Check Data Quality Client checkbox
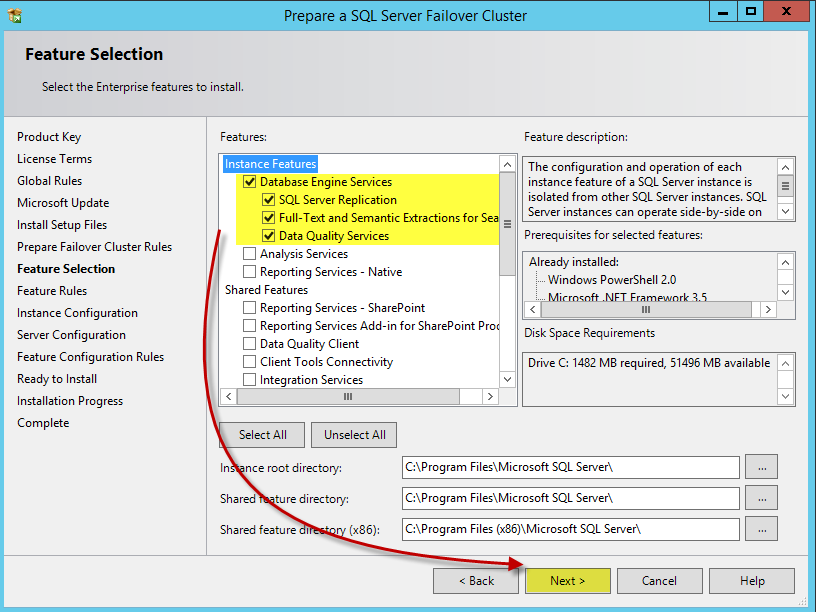The image size is (816, 612). tap(250, 344)
